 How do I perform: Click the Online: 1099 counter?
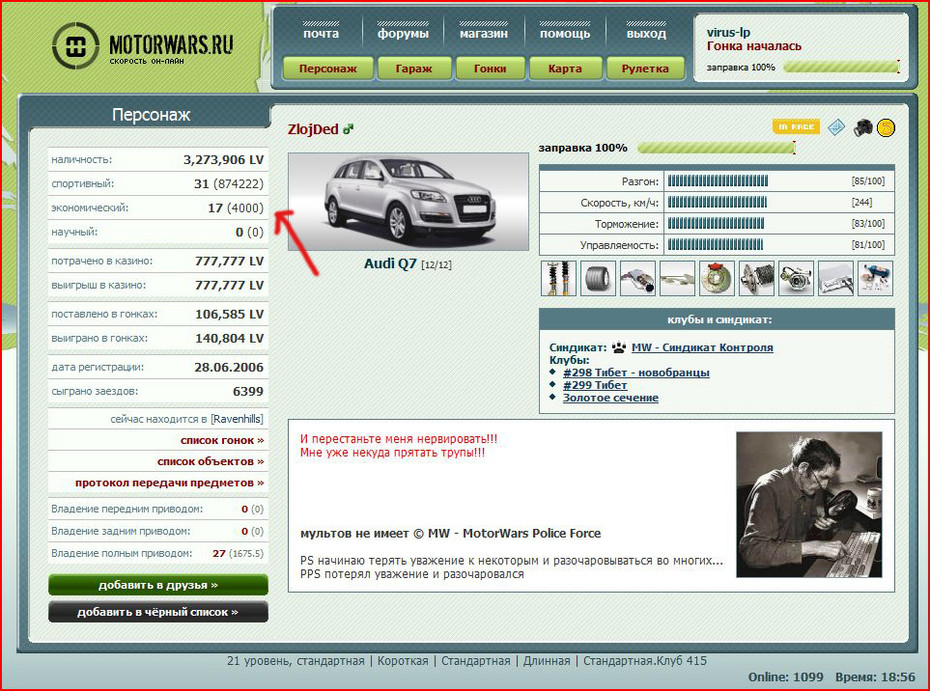click(785, 677)
